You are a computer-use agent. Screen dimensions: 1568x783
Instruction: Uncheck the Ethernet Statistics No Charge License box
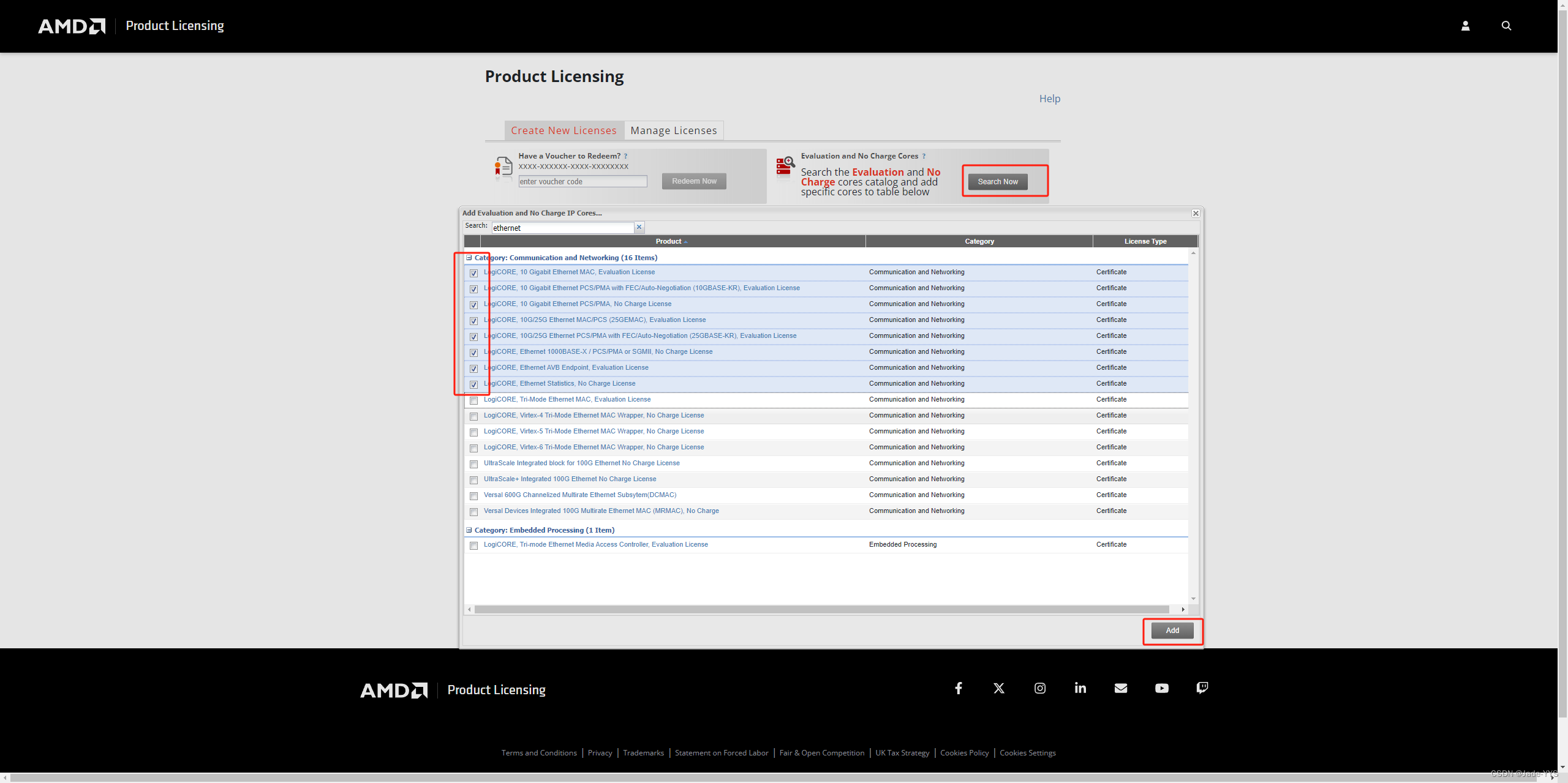pos(473,384)
